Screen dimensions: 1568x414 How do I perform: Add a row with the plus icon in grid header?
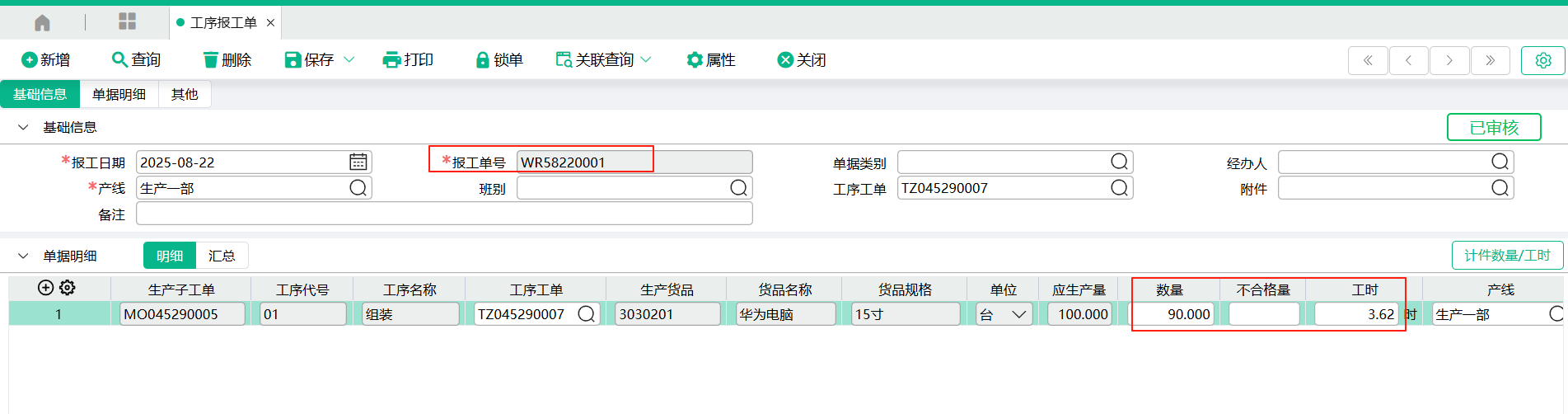click(46, 288)
